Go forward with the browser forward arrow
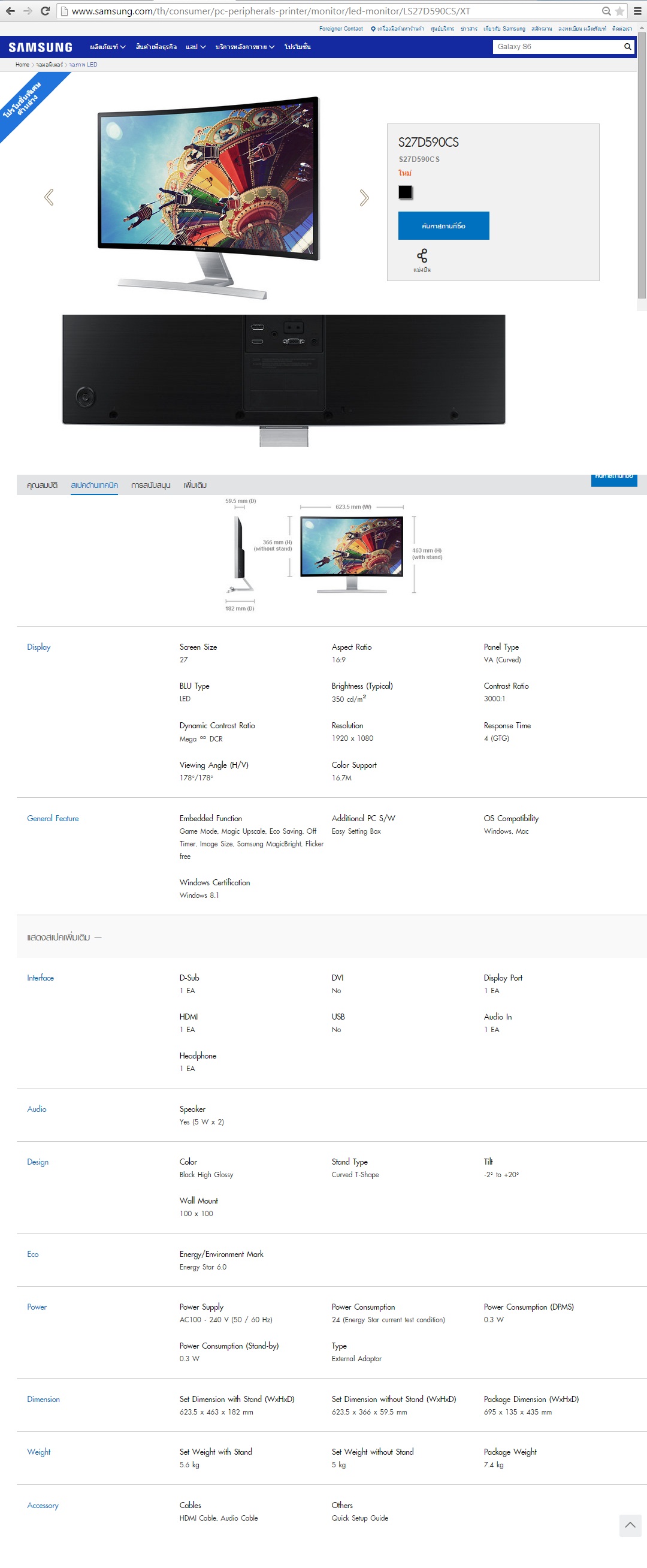 coord(28,11)
